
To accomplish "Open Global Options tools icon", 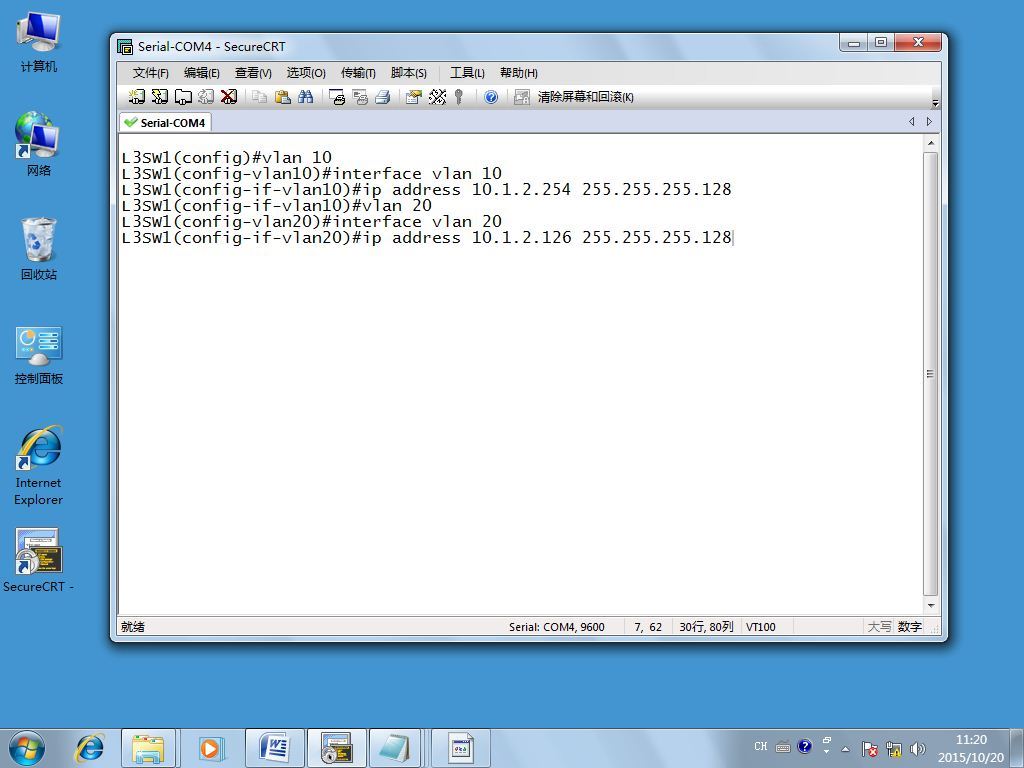I will [437, 97].
